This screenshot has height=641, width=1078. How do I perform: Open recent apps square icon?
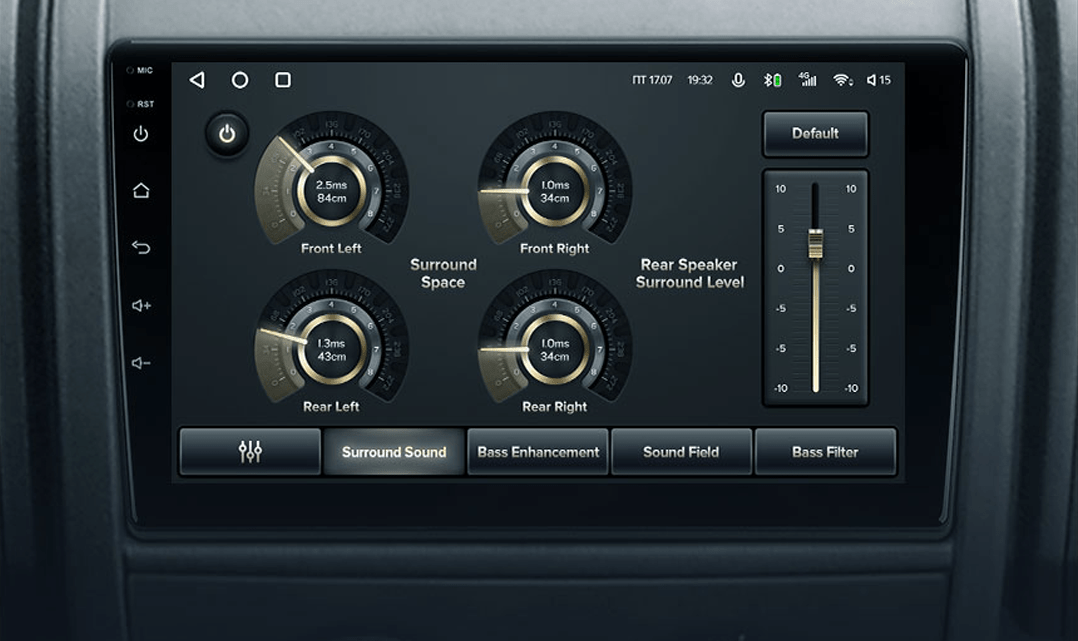coord(283,80)
